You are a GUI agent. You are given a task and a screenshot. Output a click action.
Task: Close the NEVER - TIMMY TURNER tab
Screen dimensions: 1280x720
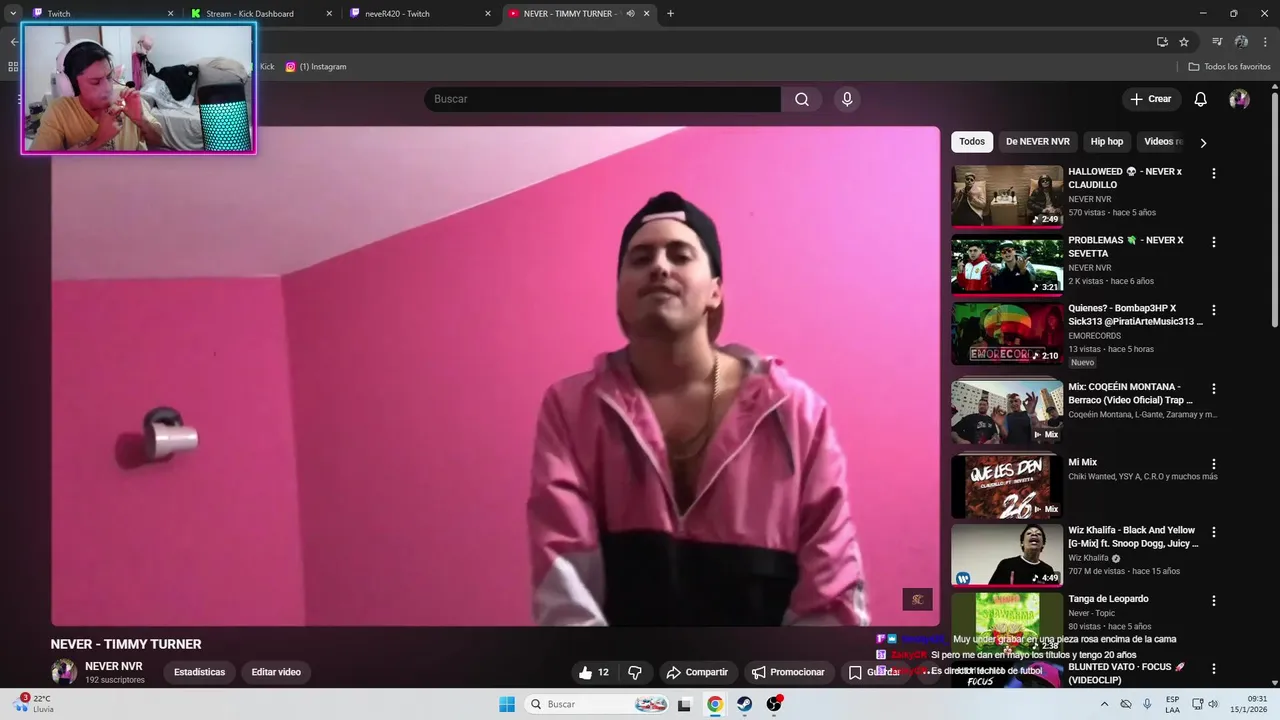coord(647,14)
